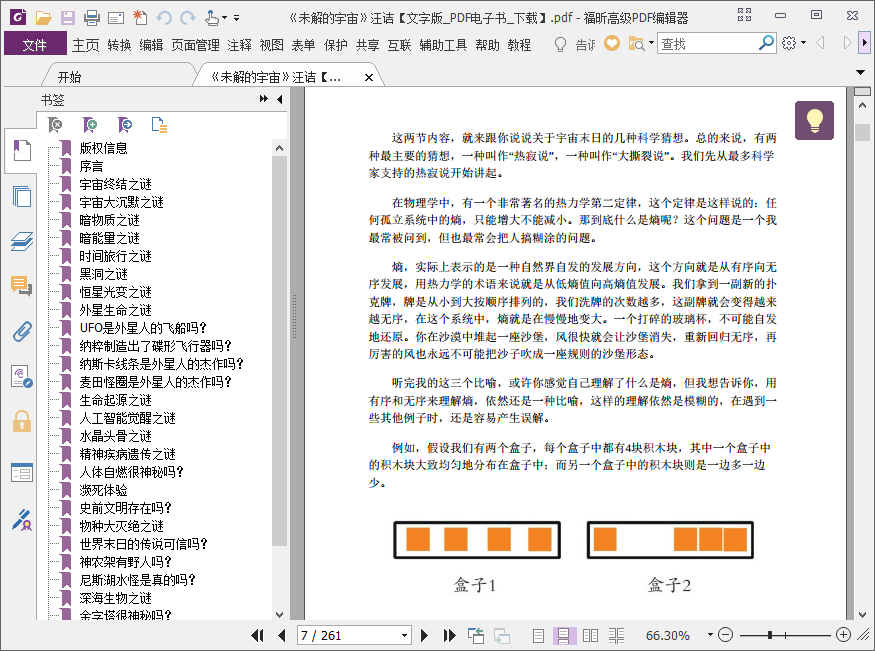Open the zoom percentage dropdown
This screenshot has width=875, height=651.
710,635
